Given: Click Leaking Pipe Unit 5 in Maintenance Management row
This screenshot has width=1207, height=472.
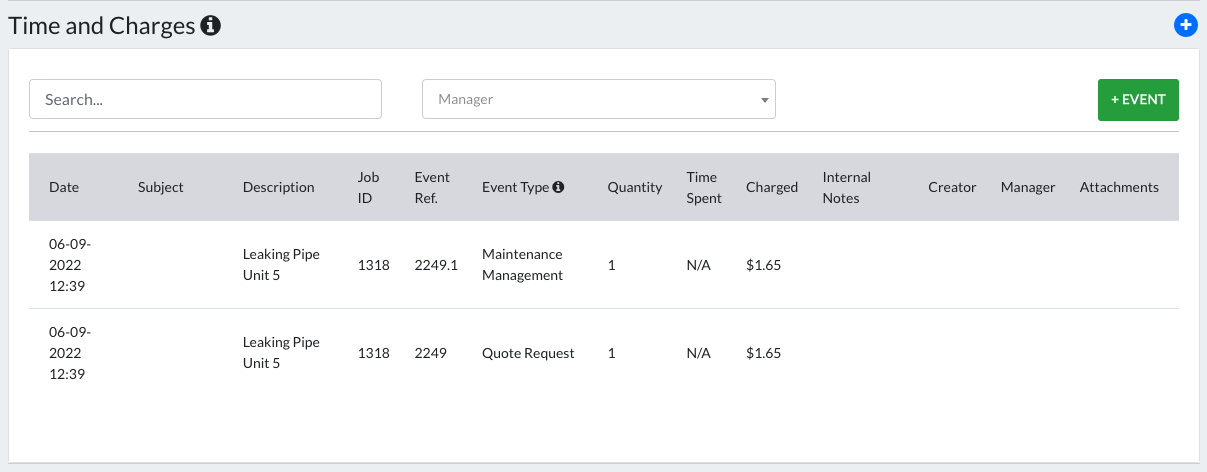Looking at the screenshot, I should [x=281, y=265].
